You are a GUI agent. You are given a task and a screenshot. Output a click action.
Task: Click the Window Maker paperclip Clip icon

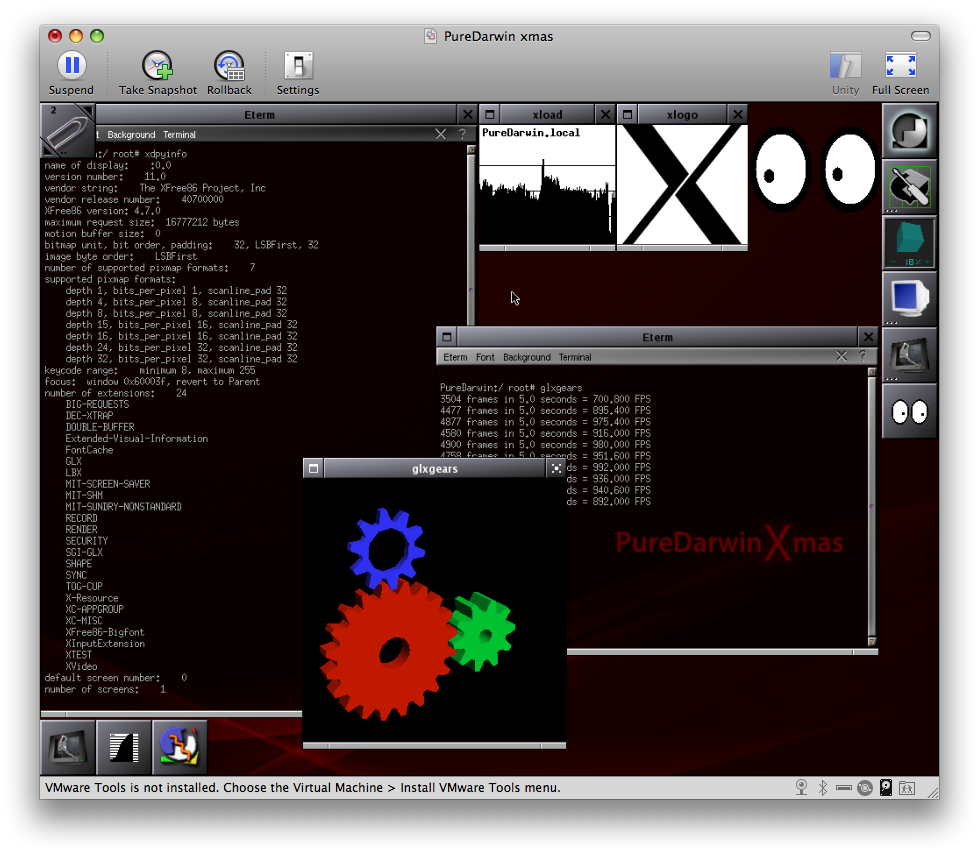pyautogui.click(x=66, y=131)
